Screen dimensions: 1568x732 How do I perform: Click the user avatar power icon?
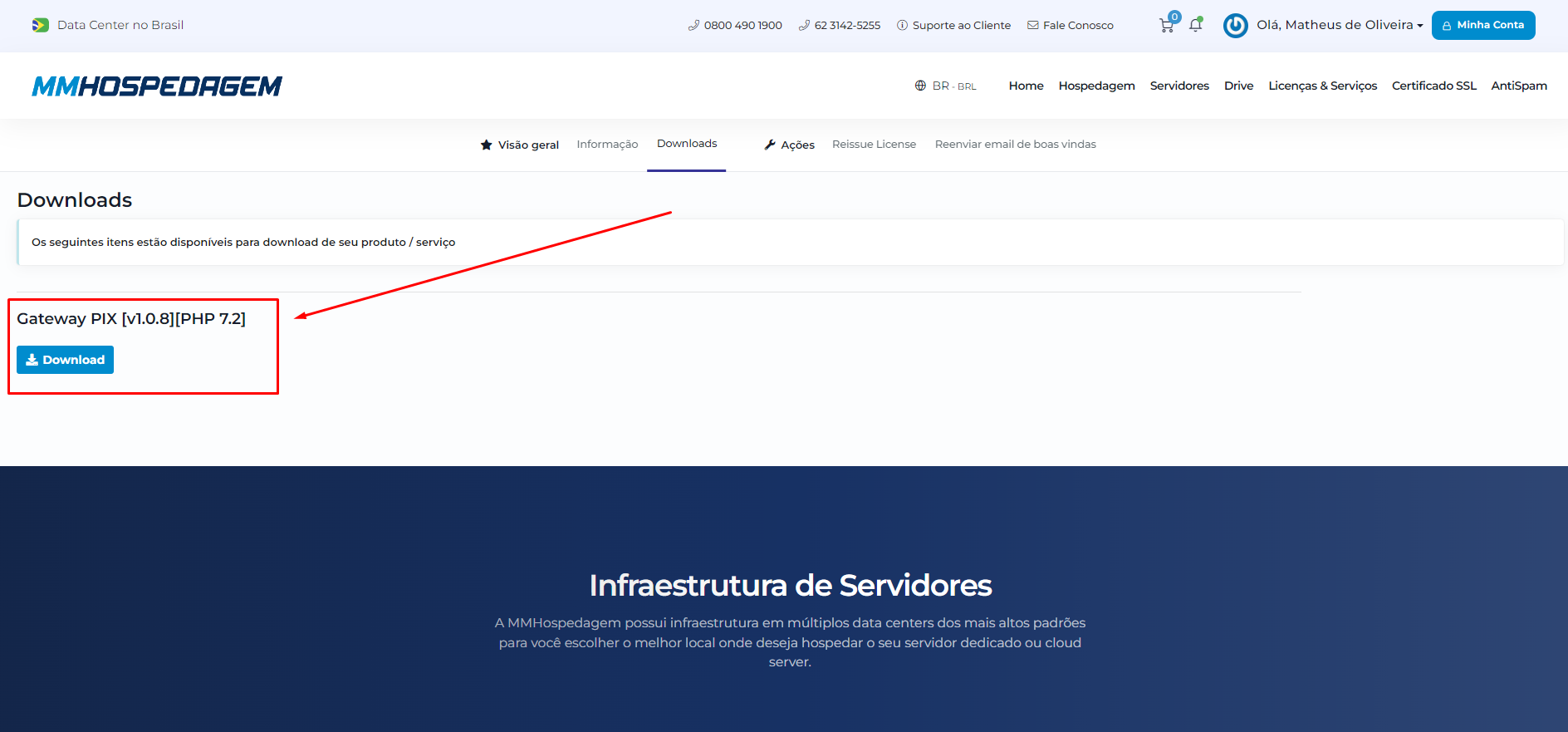pos(1236,26)
